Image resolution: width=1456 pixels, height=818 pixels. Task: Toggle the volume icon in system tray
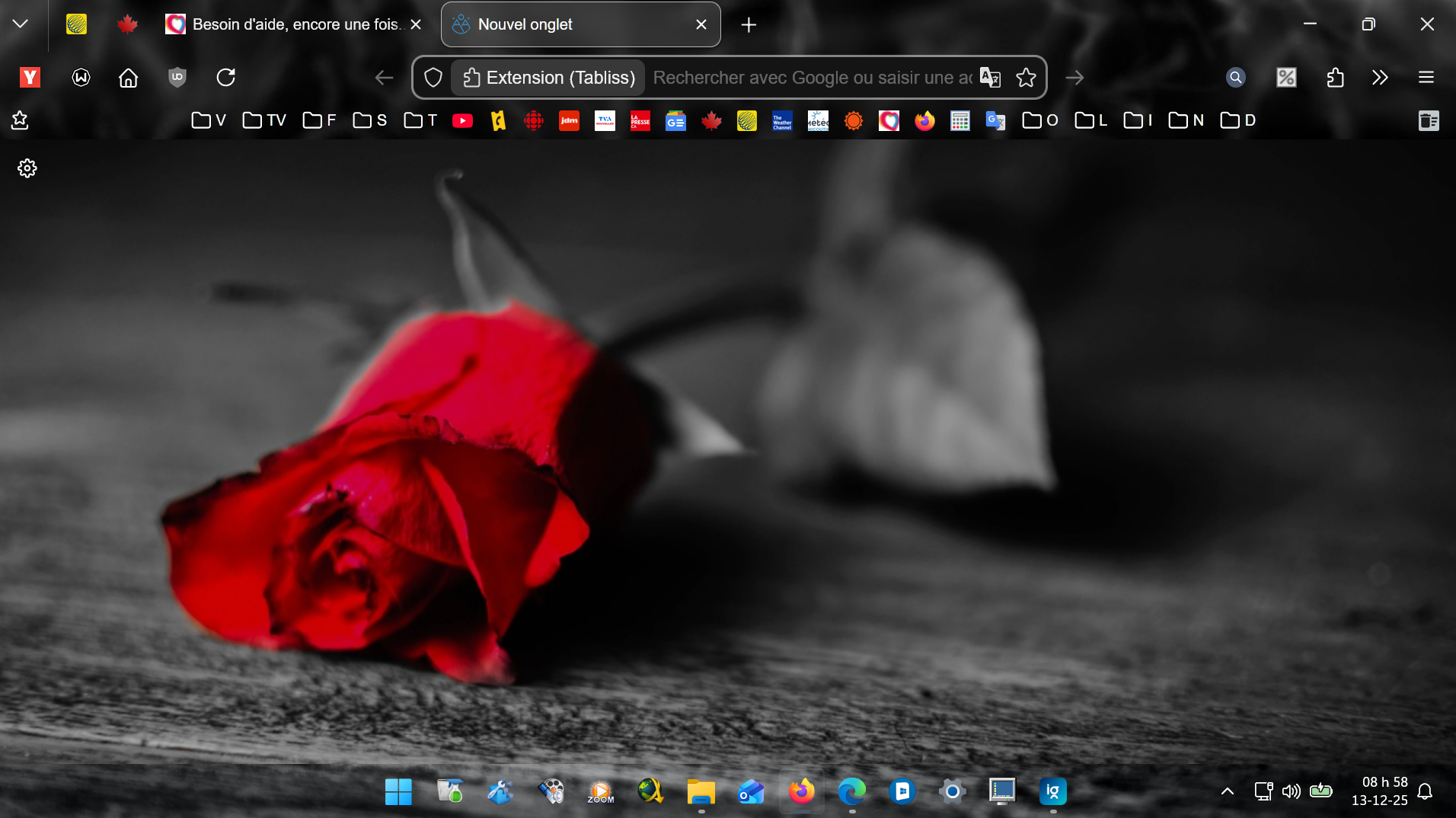1291,791
